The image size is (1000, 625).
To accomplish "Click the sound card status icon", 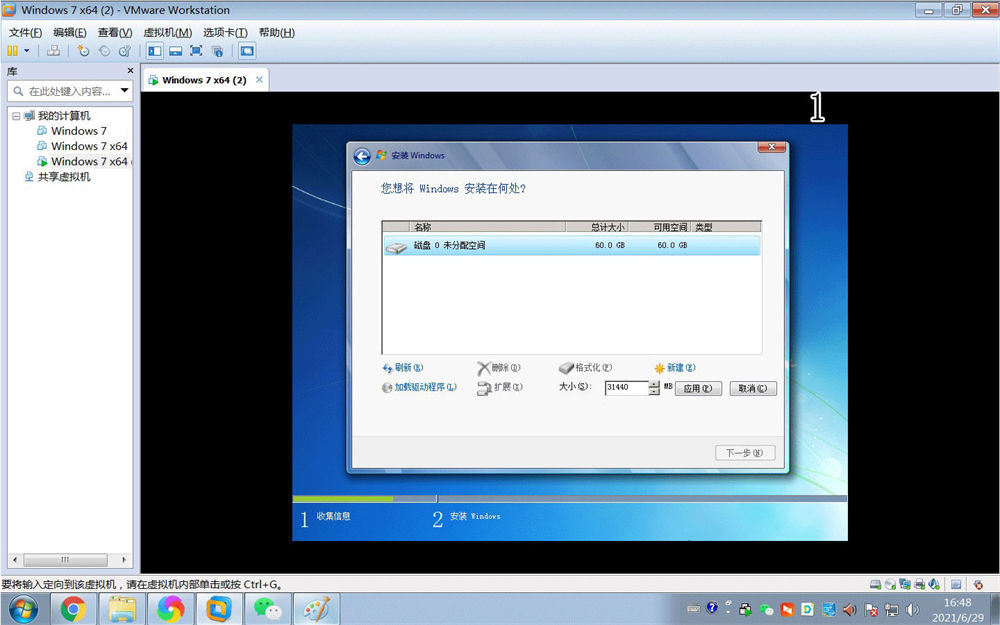I will tap(934, 584).
